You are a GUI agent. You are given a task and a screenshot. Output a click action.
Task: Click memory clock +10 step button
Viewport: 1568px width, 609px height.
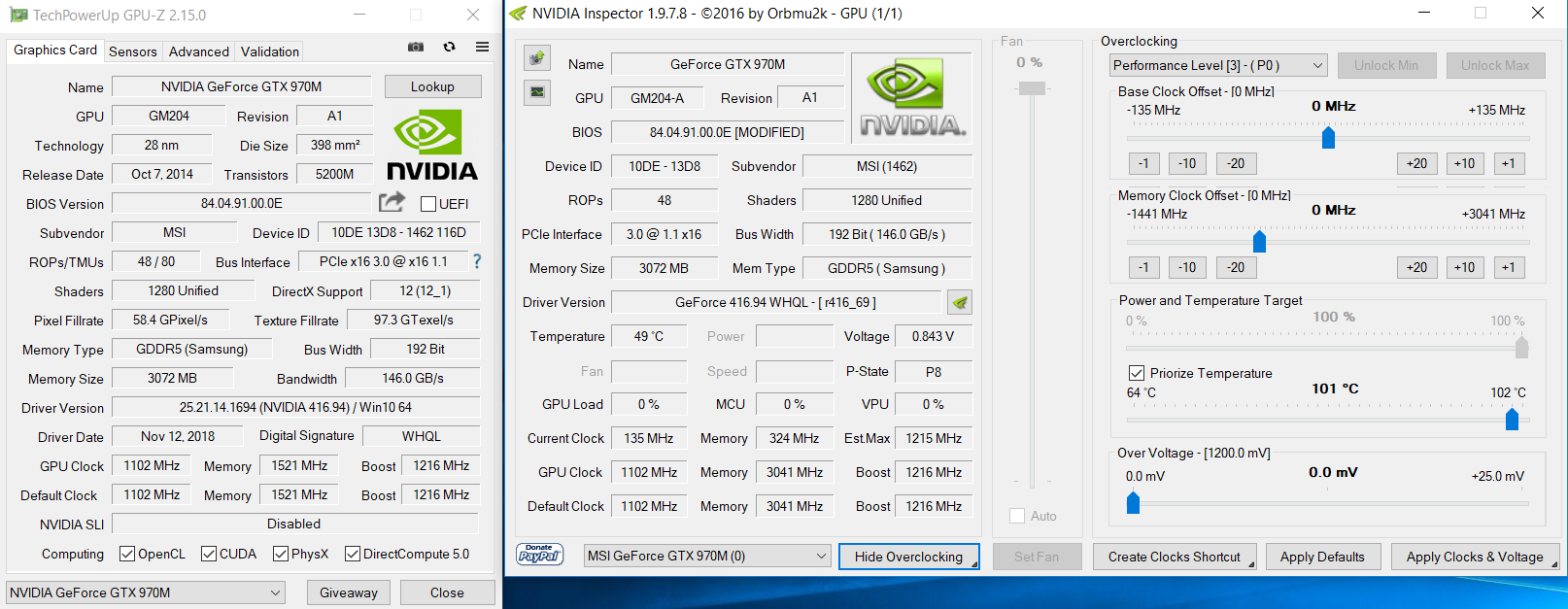(x=1465, y=267)
